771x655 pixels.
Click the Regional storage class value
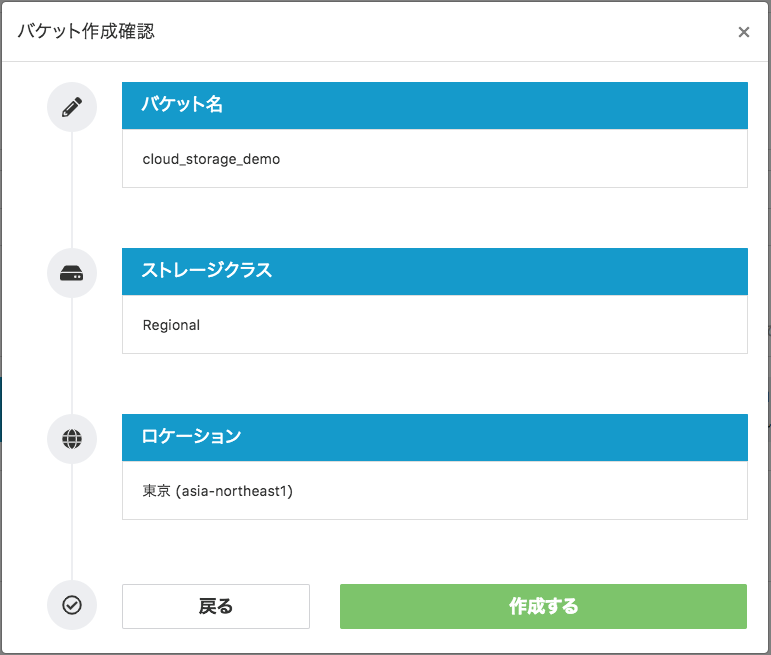click(171, 325)
